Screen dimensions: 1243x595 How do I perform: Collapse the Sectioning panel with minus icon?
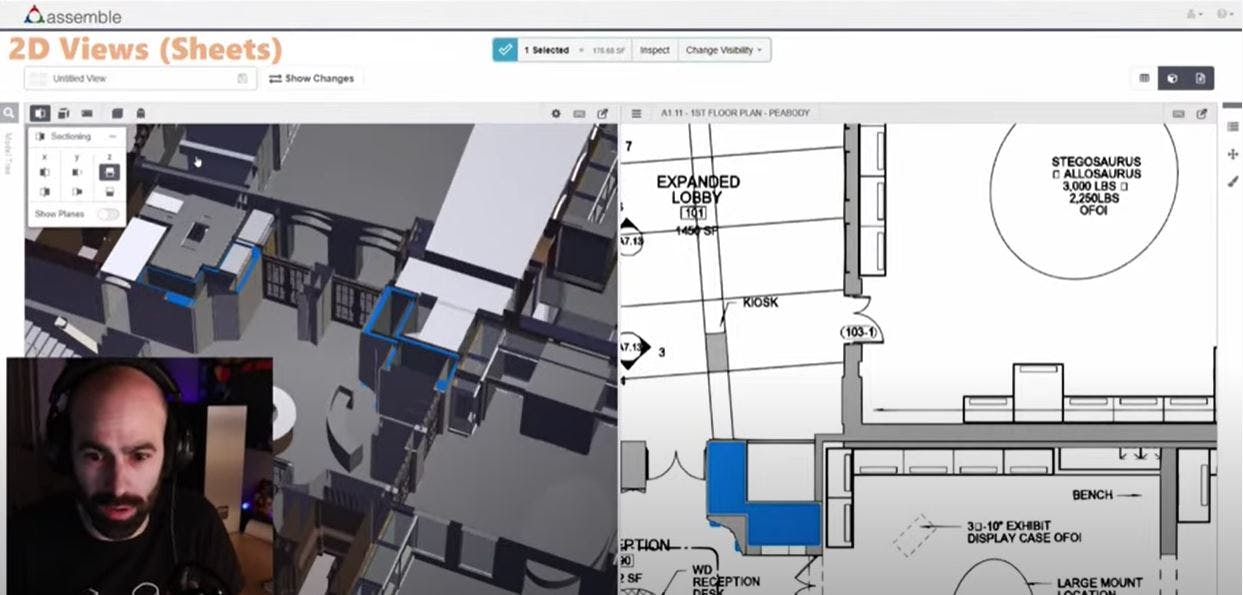click(113, 136)
